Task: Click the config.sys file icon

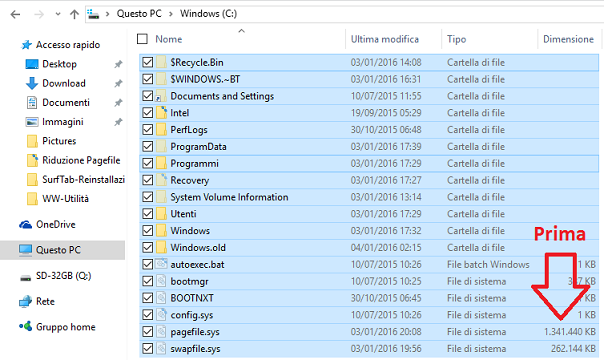Action: click(161, 315)
